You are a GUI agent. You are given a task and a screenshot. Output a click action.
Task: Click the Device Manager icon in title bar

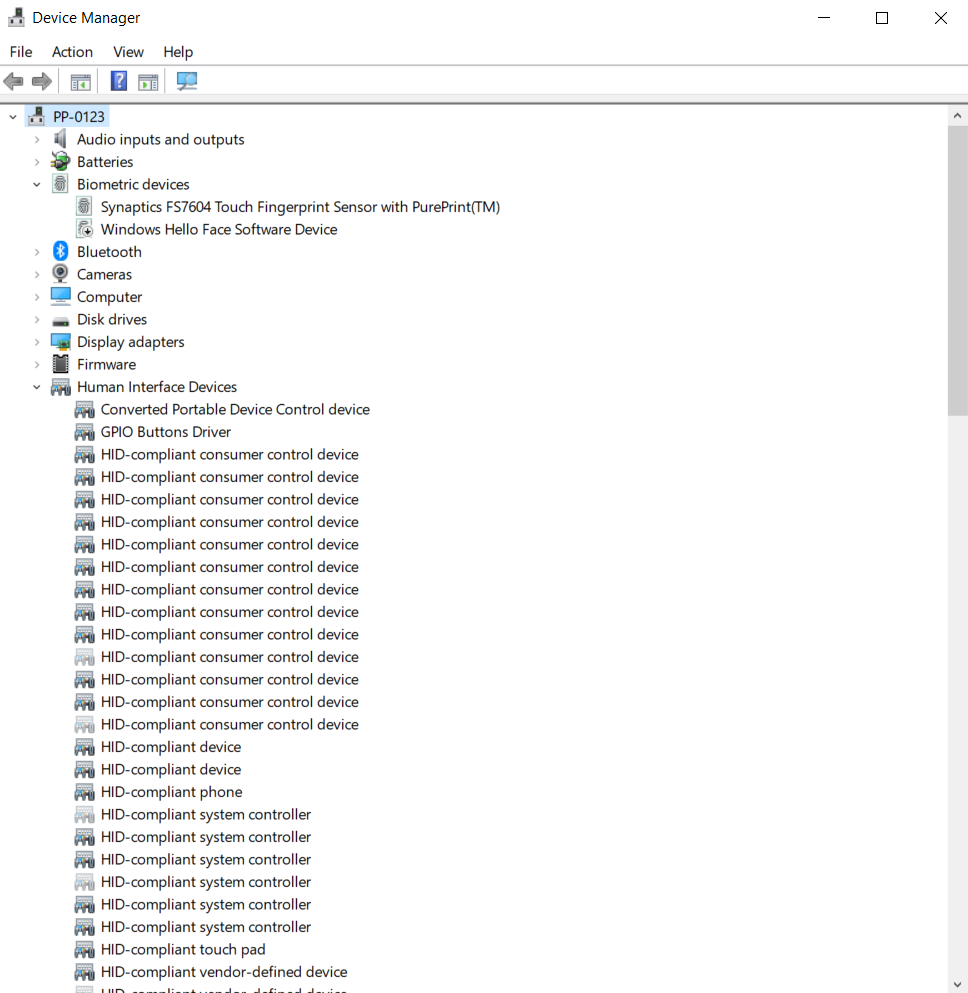click(x=16, y=17)
